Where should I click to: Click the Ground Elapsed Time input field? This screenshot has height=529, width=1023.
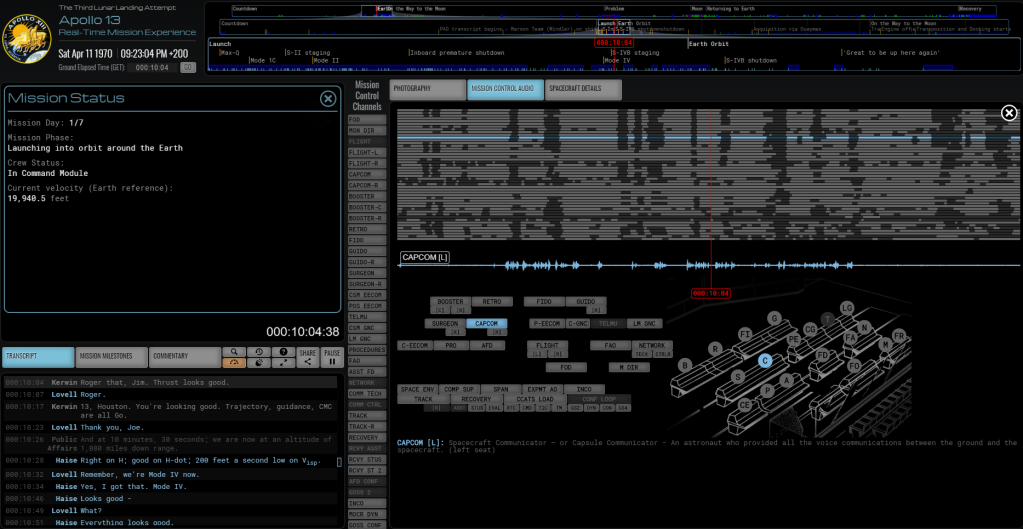(x=153, y=68)
